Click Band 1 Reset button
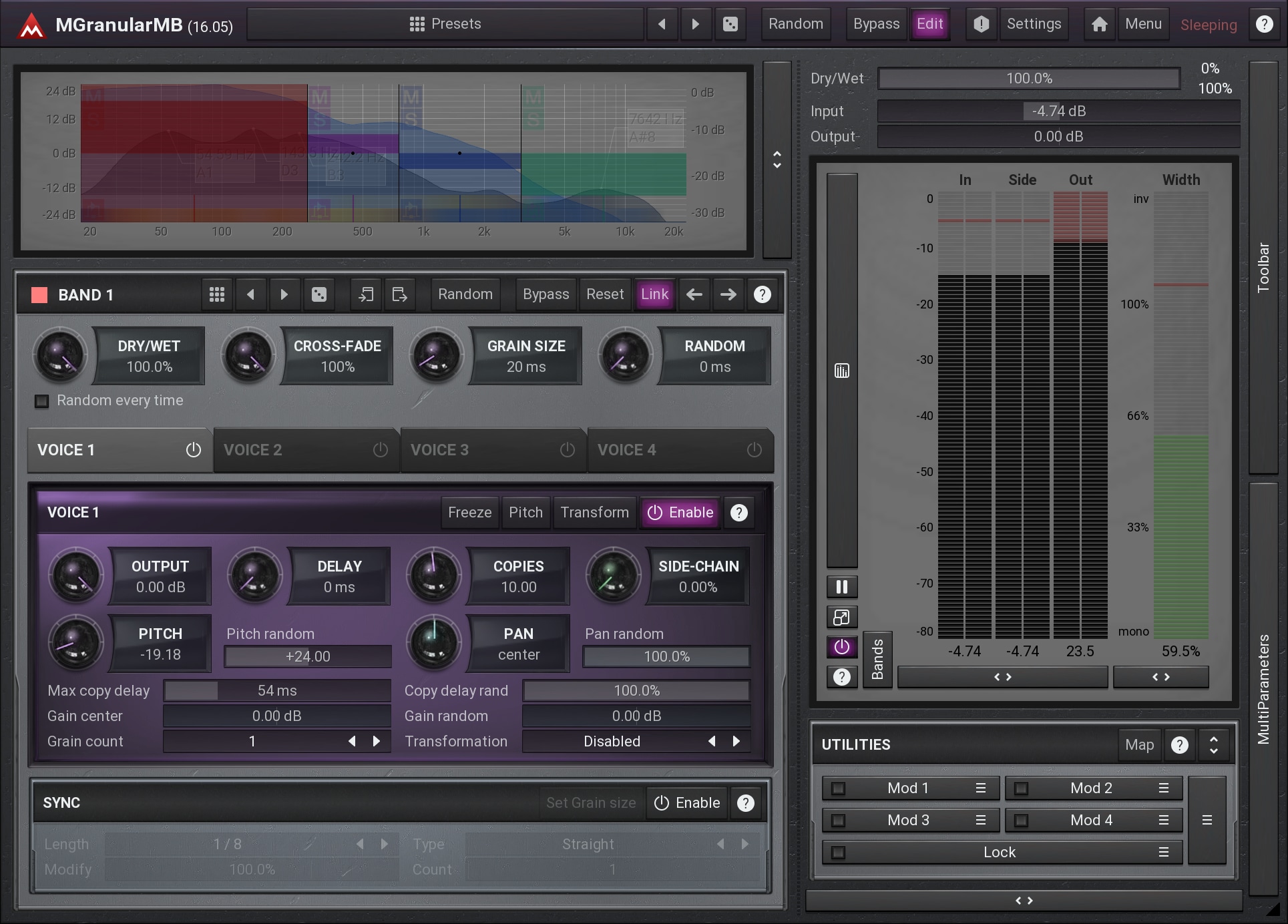1288x924 pixels. [x=605, y=294]
